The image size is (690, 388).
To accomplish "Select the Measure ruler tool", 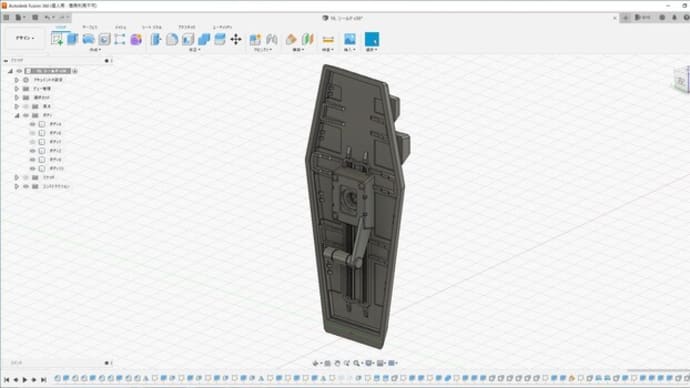I will click(x=328, y=39).
